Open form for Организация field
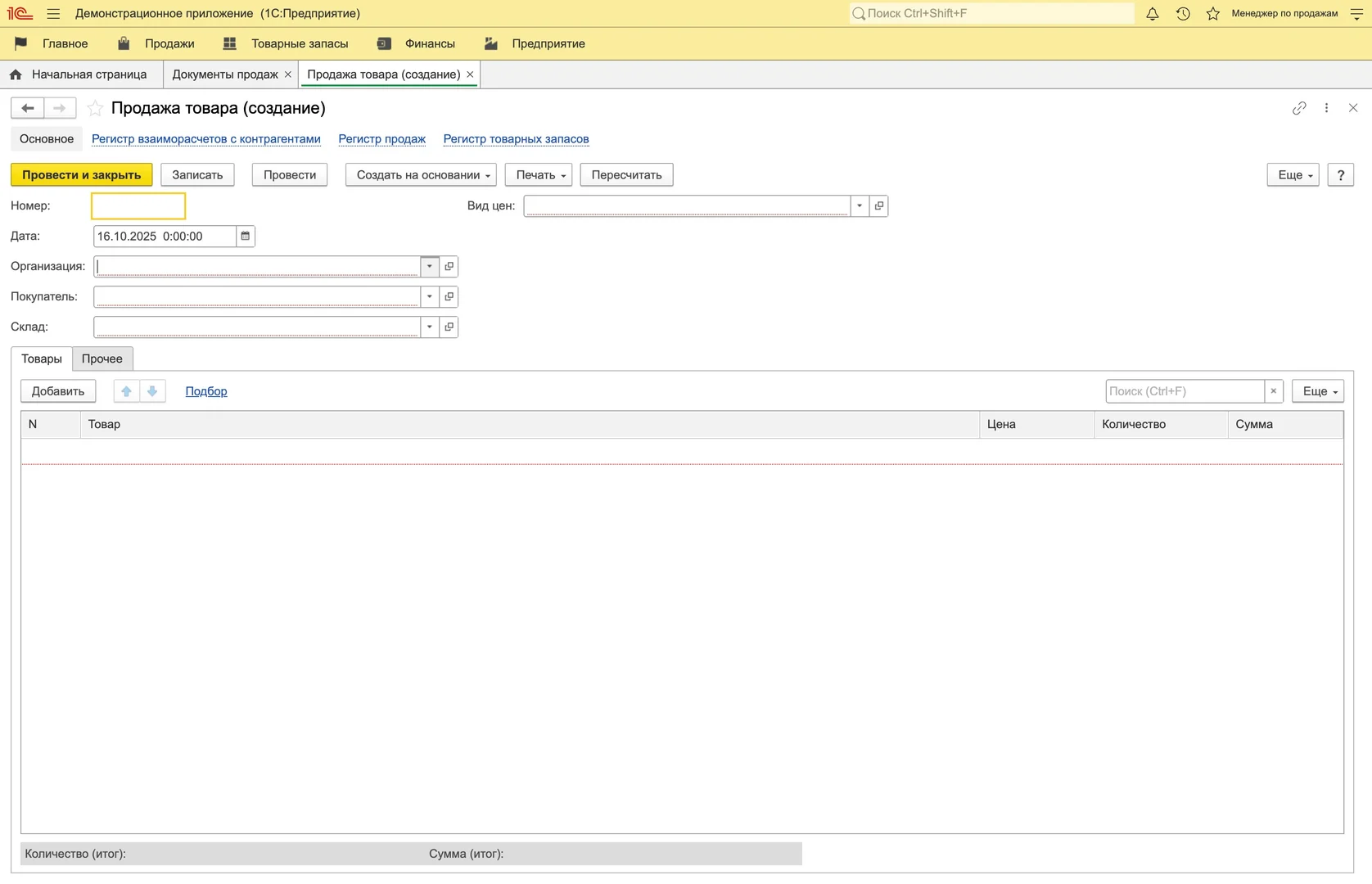 (x=449, y=267)
